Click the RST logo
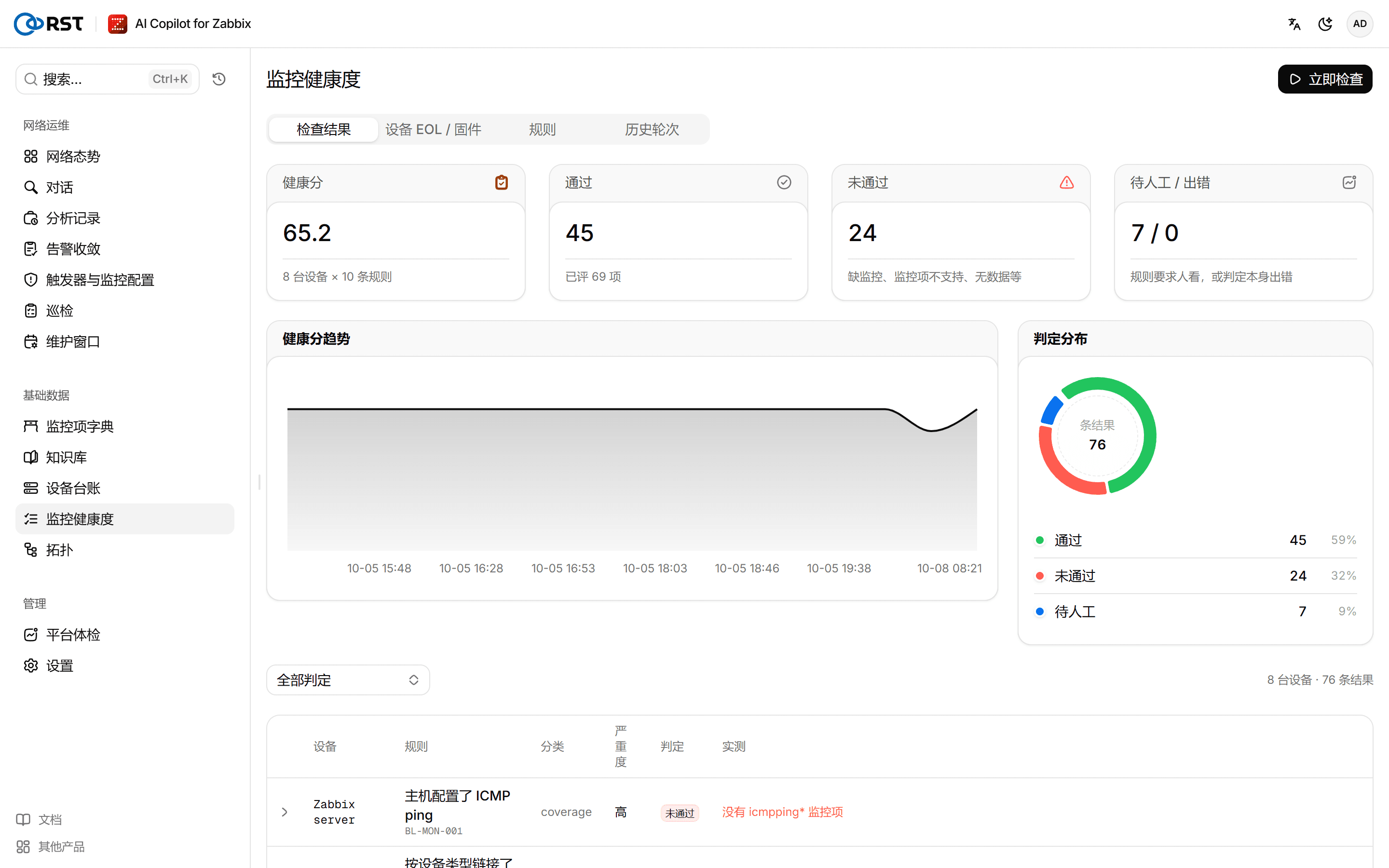 tap(49, 24)
